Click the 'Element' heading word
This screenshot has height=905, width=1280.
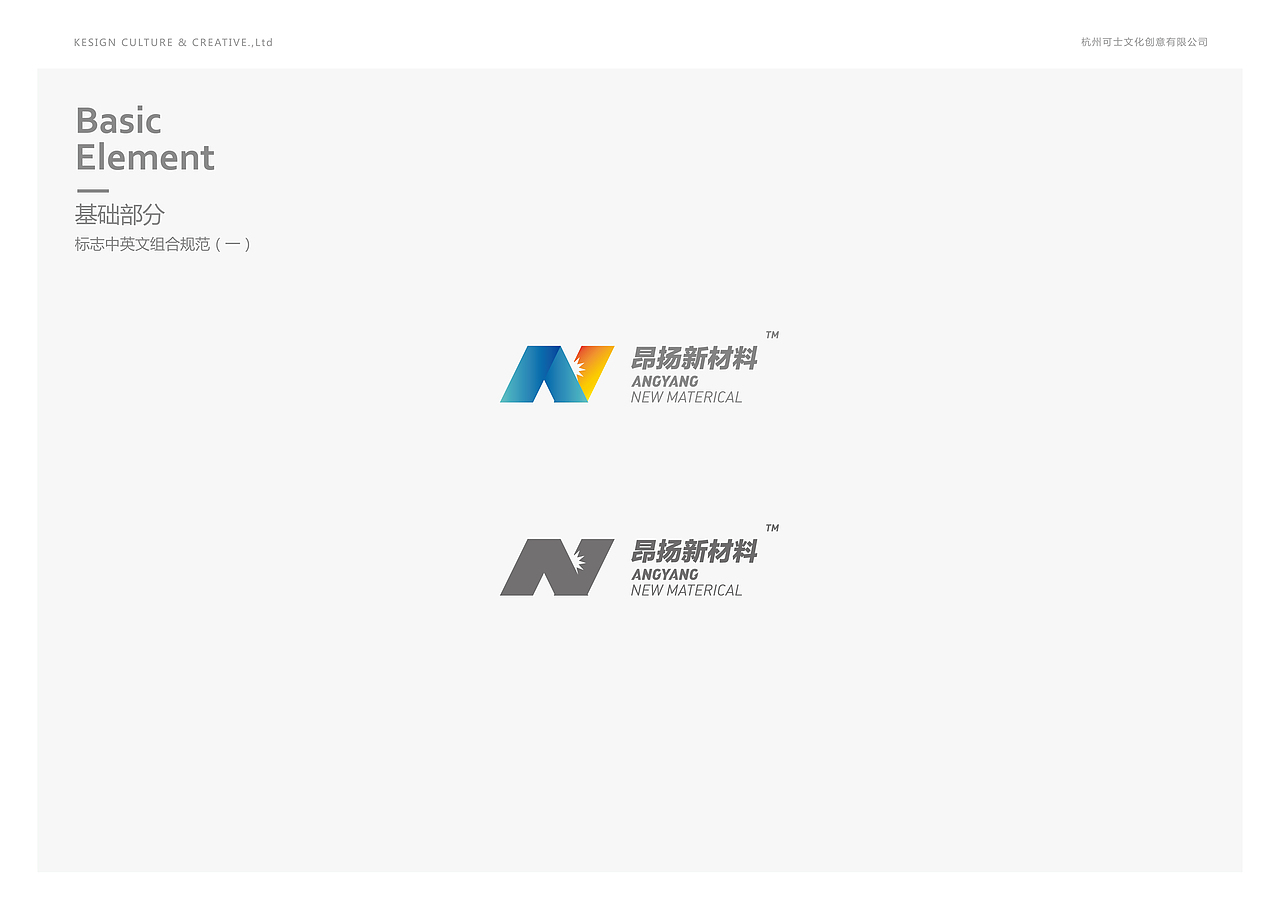coord(145,158)
